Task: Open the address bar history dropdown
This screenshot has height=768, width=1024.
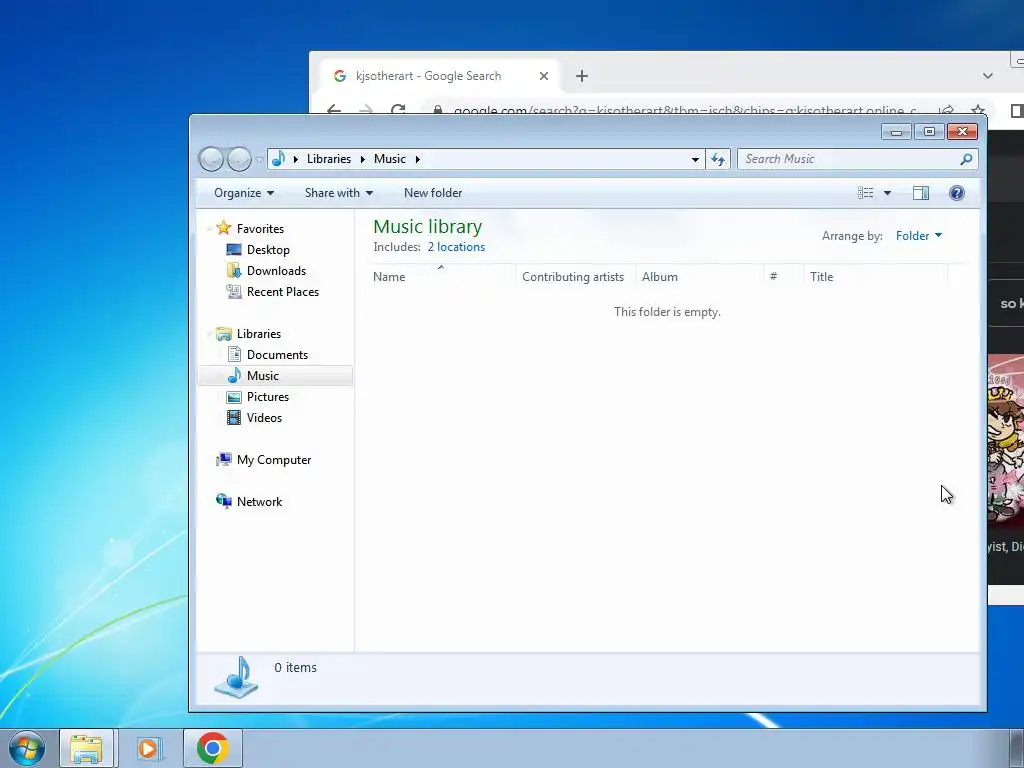Action: click(695, 159)
